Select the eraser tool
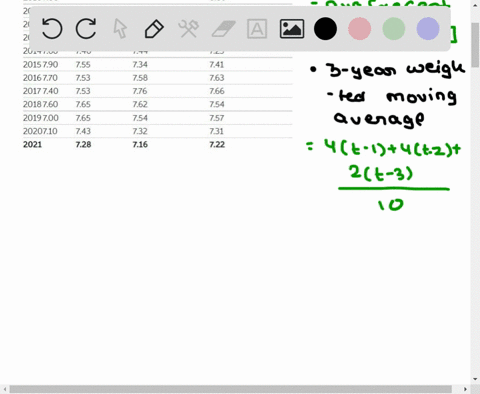This screenshot has height=394, width=480. 223,29
